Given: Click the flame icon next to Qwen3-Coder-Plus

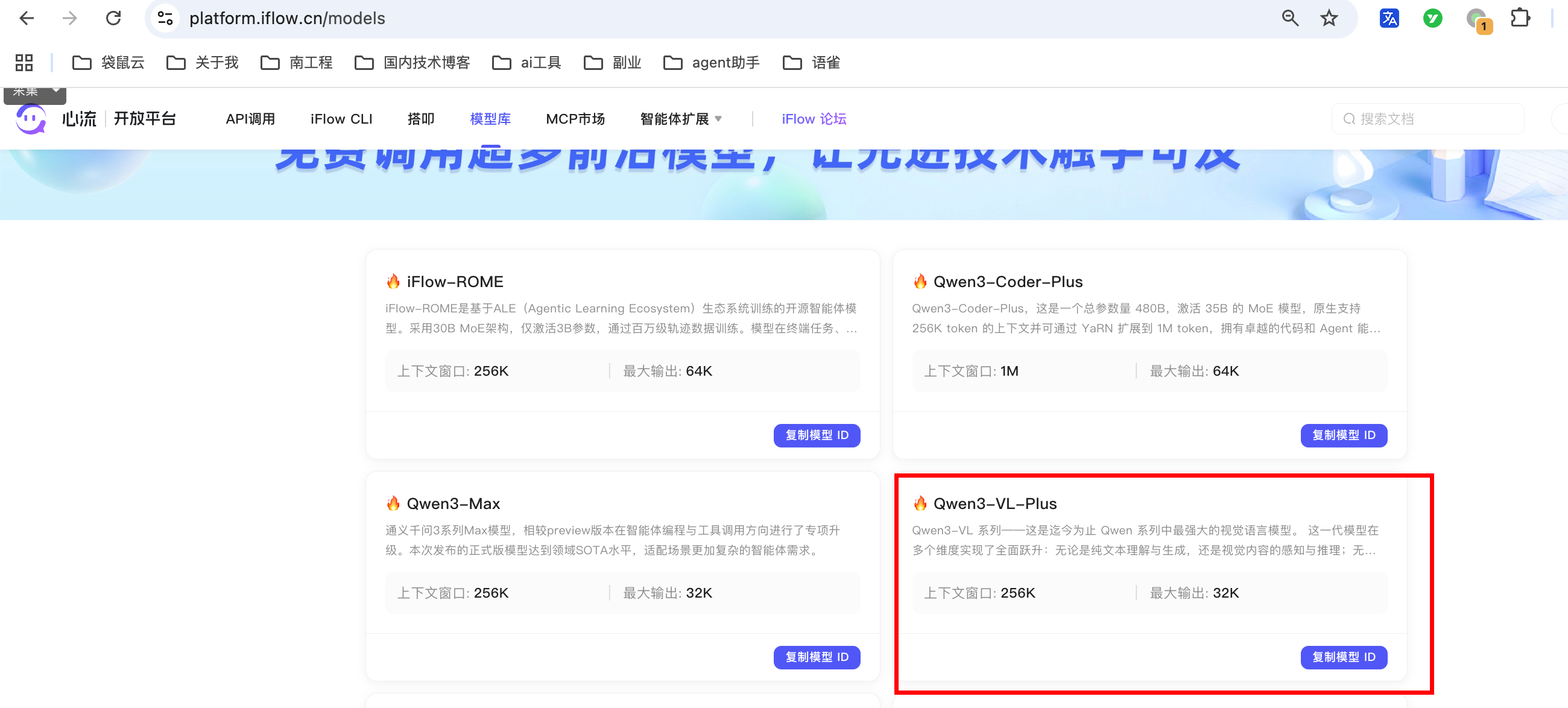Looking at the screenshot, I should (x=920, y=281).
